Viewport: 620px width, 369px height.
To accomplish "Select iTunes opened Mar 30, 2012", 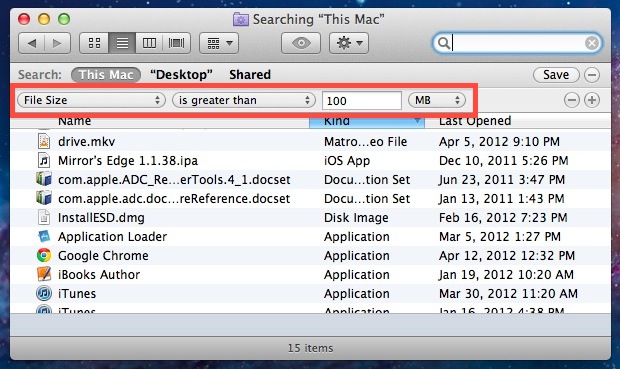I will pos(310,293).
